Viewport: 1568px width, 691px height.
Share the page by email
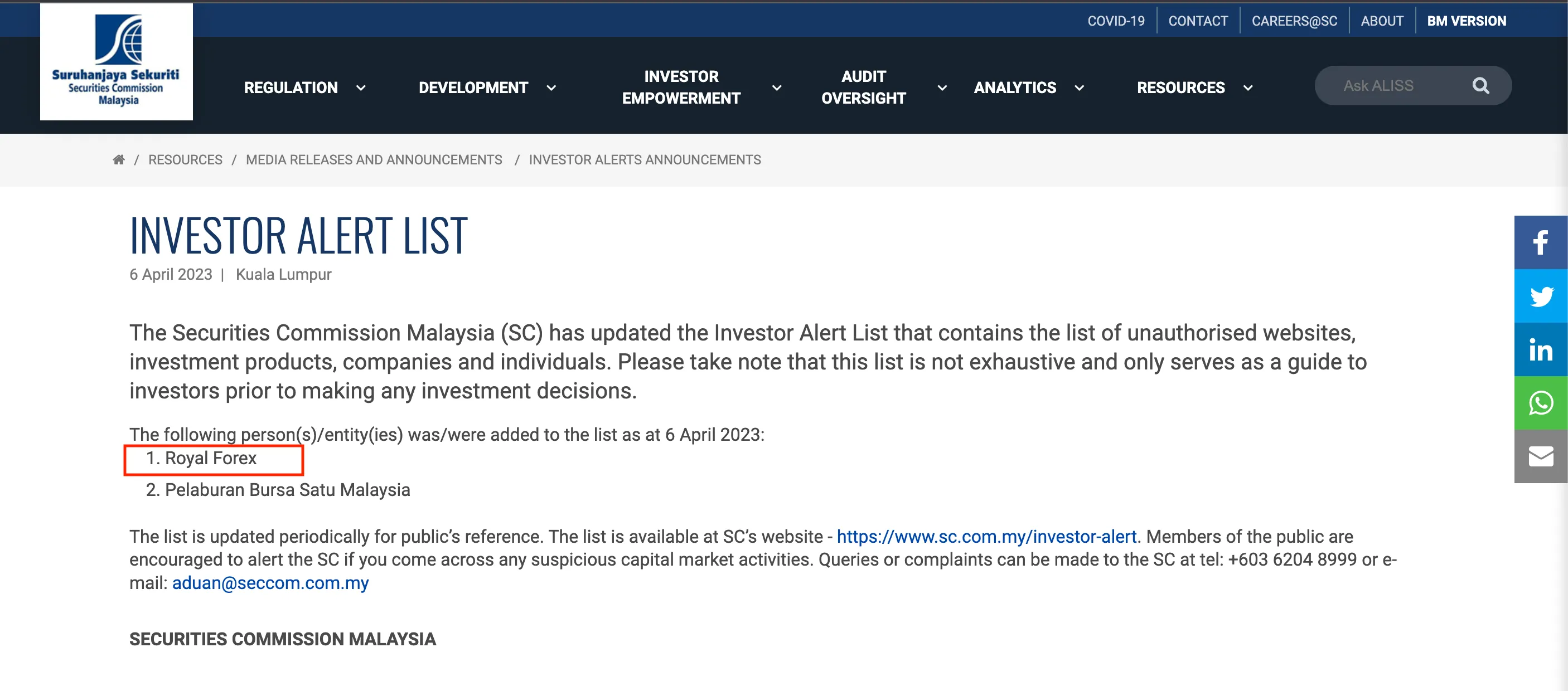[x=1541, y=456]
